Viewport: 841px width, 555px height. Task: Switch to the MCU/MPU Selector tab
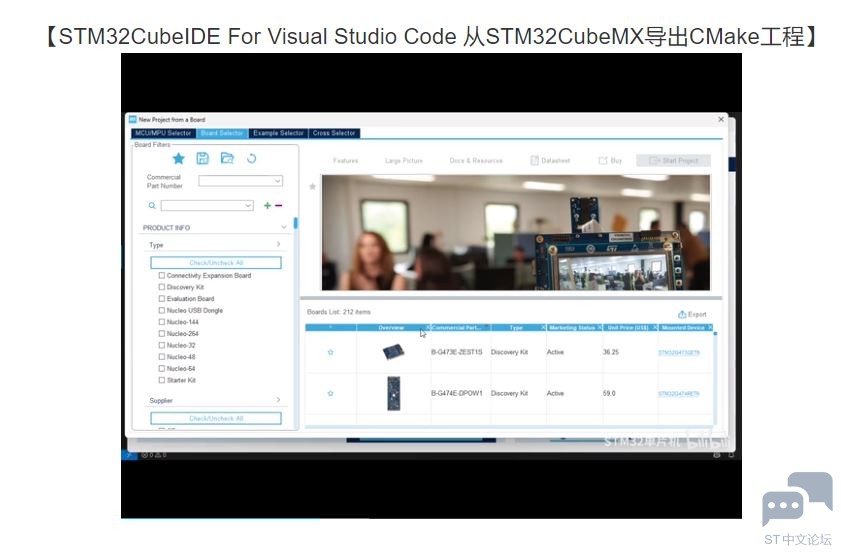[x=163, y=133]
